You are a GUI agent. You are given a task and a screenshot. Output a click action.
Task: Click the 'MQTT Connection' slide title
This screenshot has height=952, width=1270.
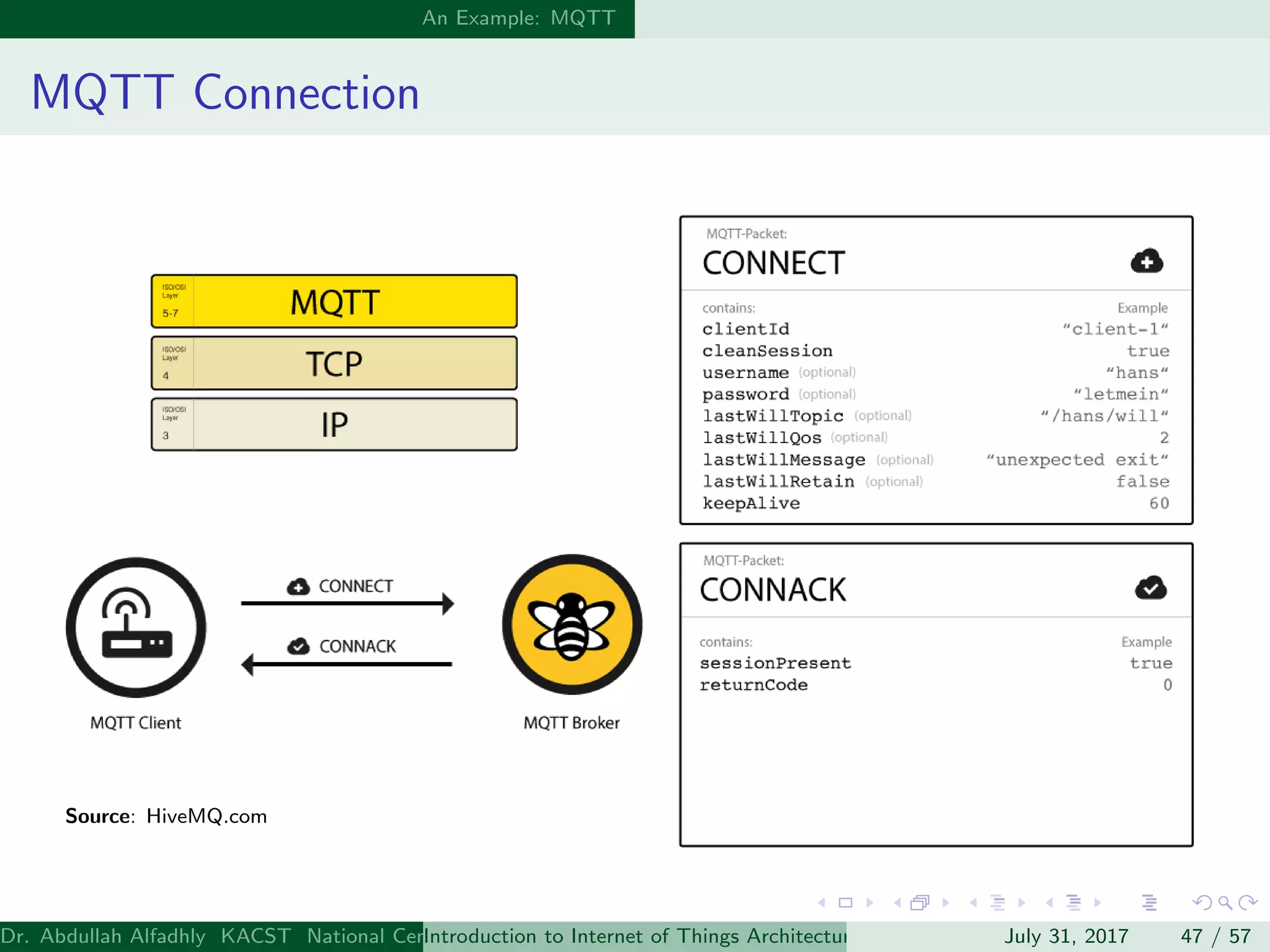(x=226, y=92)
